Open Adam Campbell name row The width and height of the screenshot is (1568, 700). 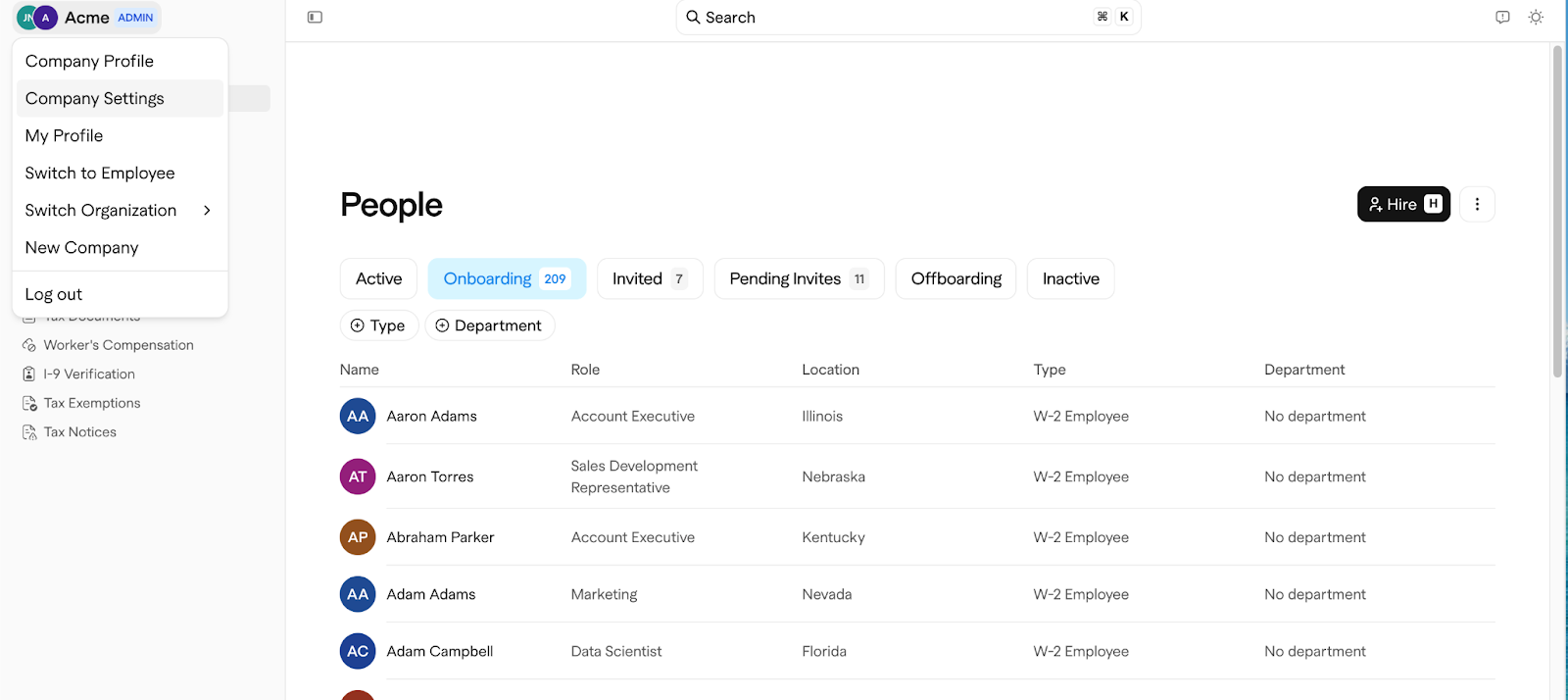pyautogui.click(x=440, y=651)
